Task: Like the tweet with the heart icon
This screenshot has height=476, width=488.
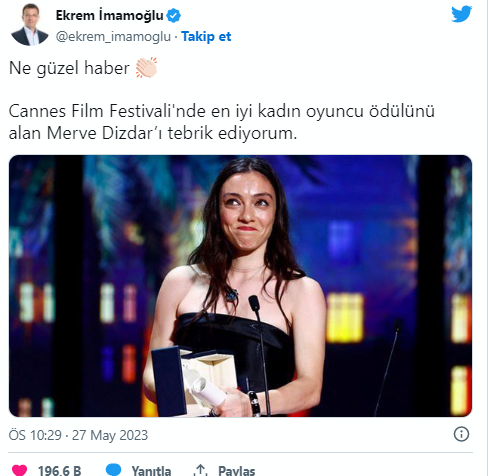Action: tap(19, 470)
